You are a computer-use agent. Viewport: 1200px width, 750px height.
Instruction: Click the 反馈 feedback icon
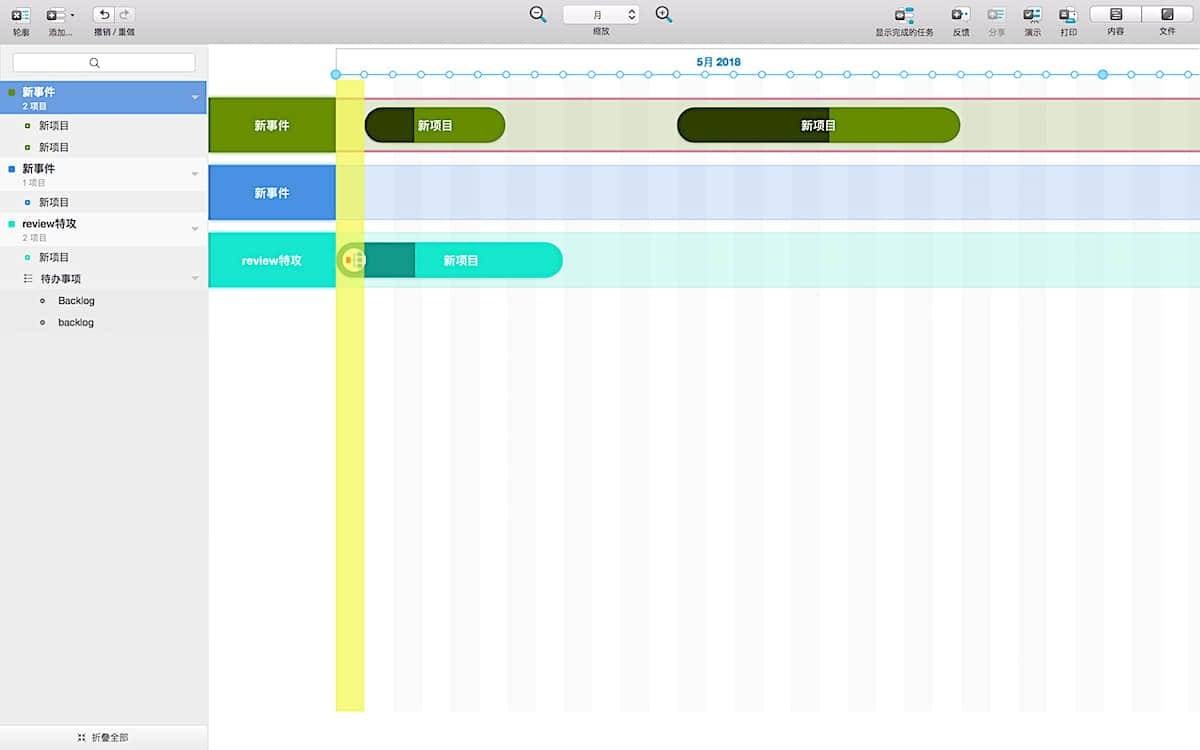[x=960, y=15]
